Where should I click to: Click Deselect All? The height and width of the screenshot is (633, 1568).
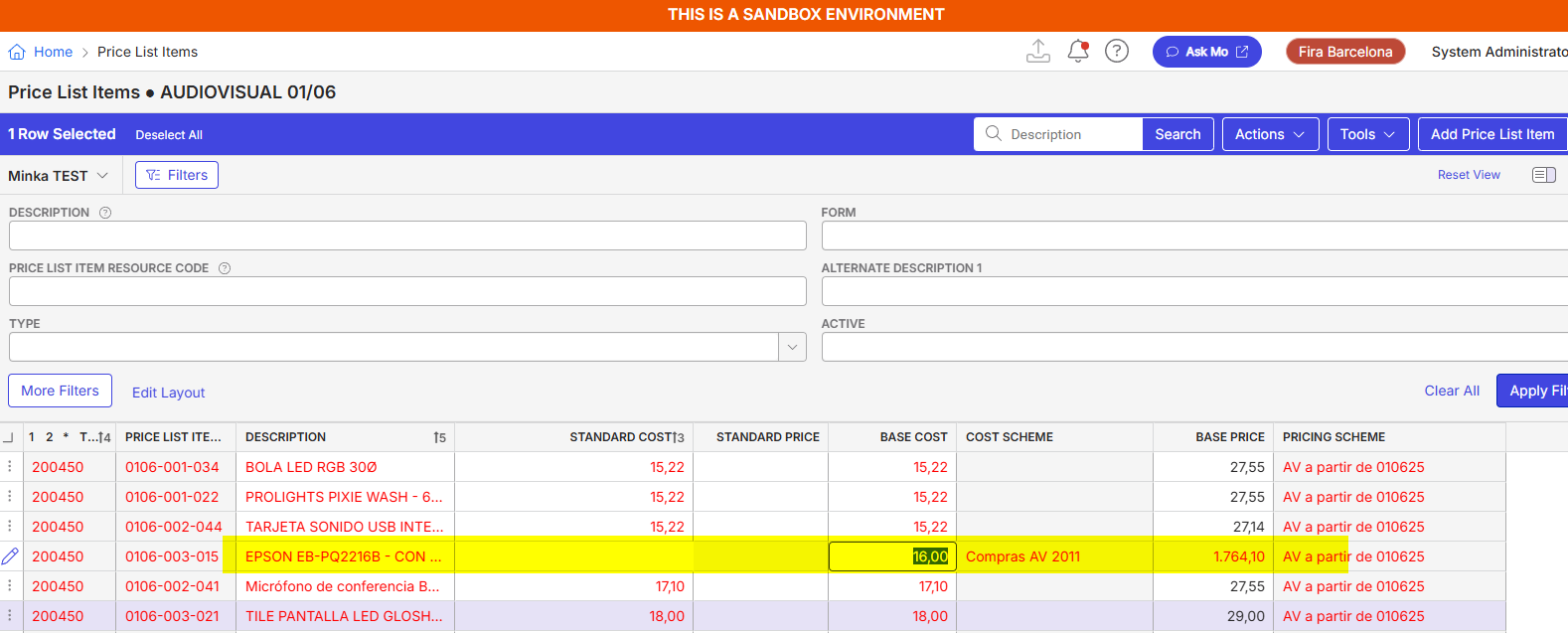[x=169, y=135]
